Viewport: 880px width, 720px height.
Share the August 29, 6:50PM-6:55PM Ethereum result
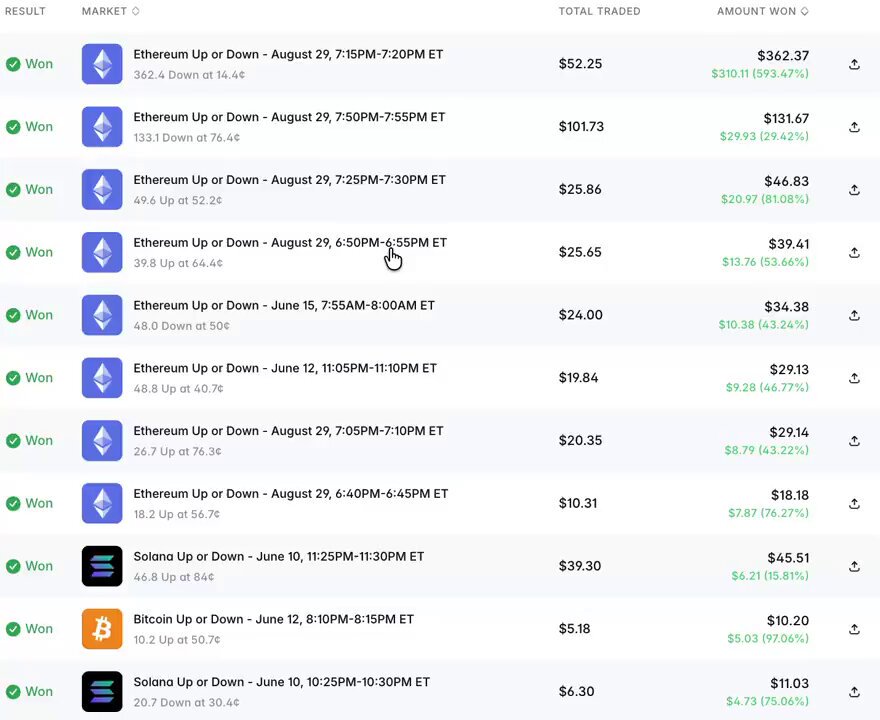click(854, 253)
